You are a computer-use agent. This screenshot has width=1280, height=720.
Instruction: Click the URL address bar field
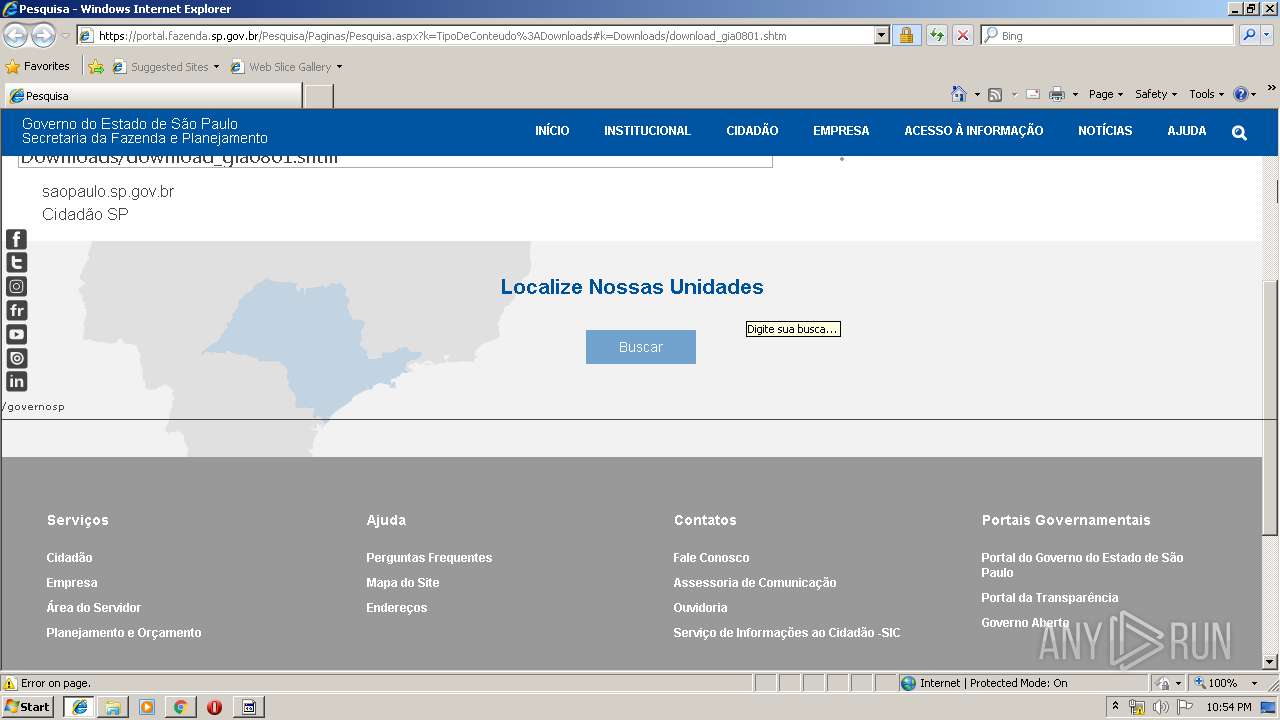pyautogui.click(x=475, y=35)
